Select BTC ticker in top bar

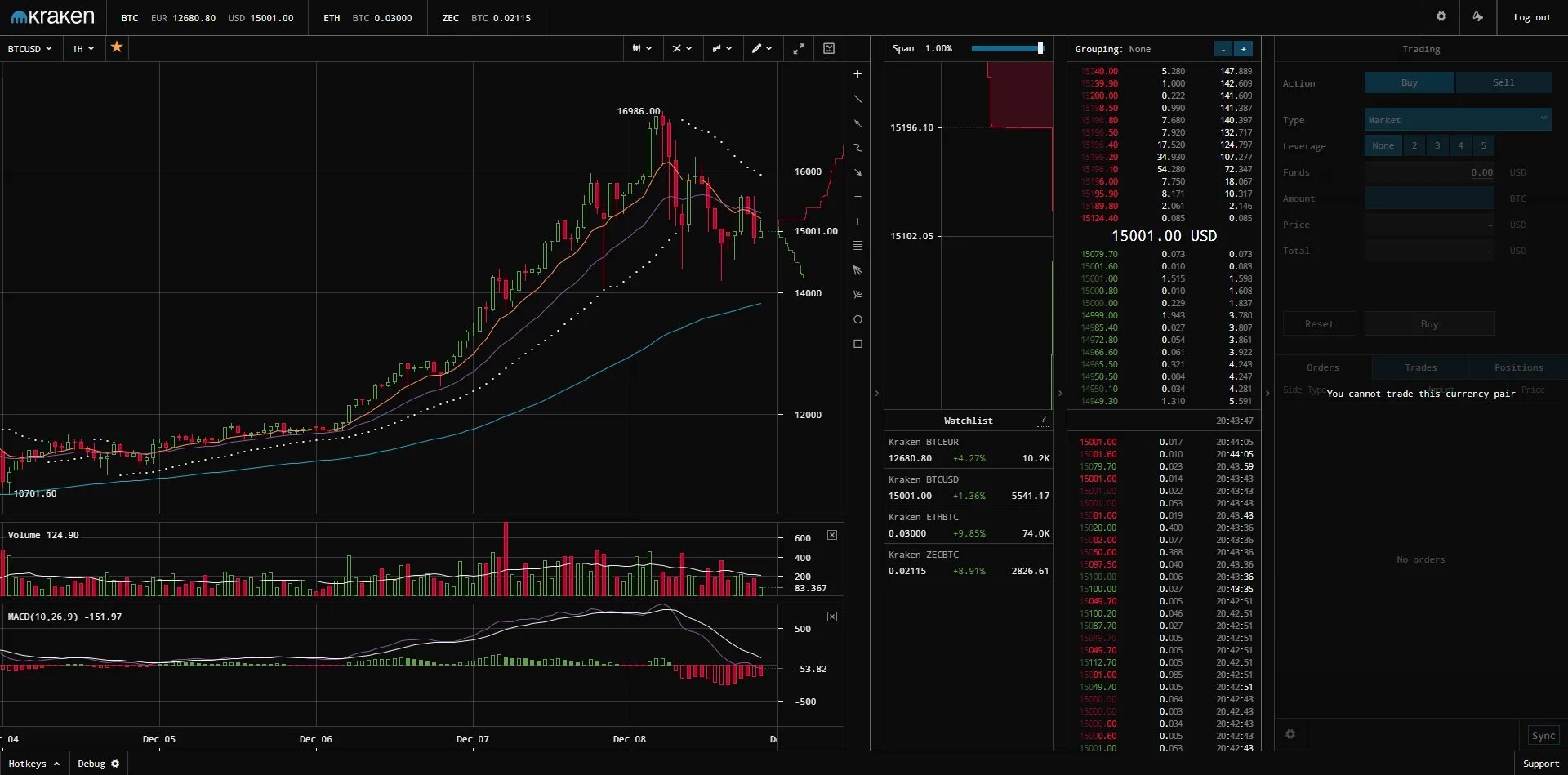[207, 17]
